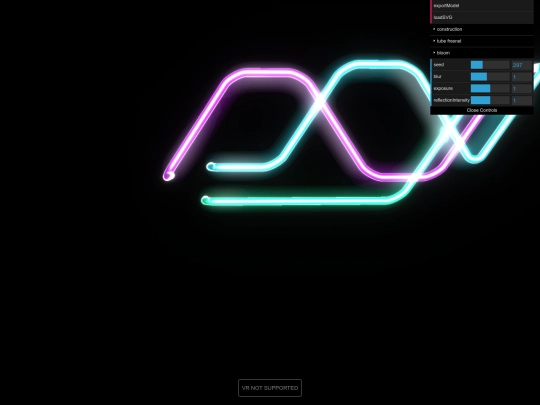Click the exposure value input field
Image resolution: width=540 pixels, height=405 pixels.
pos(522,88)
